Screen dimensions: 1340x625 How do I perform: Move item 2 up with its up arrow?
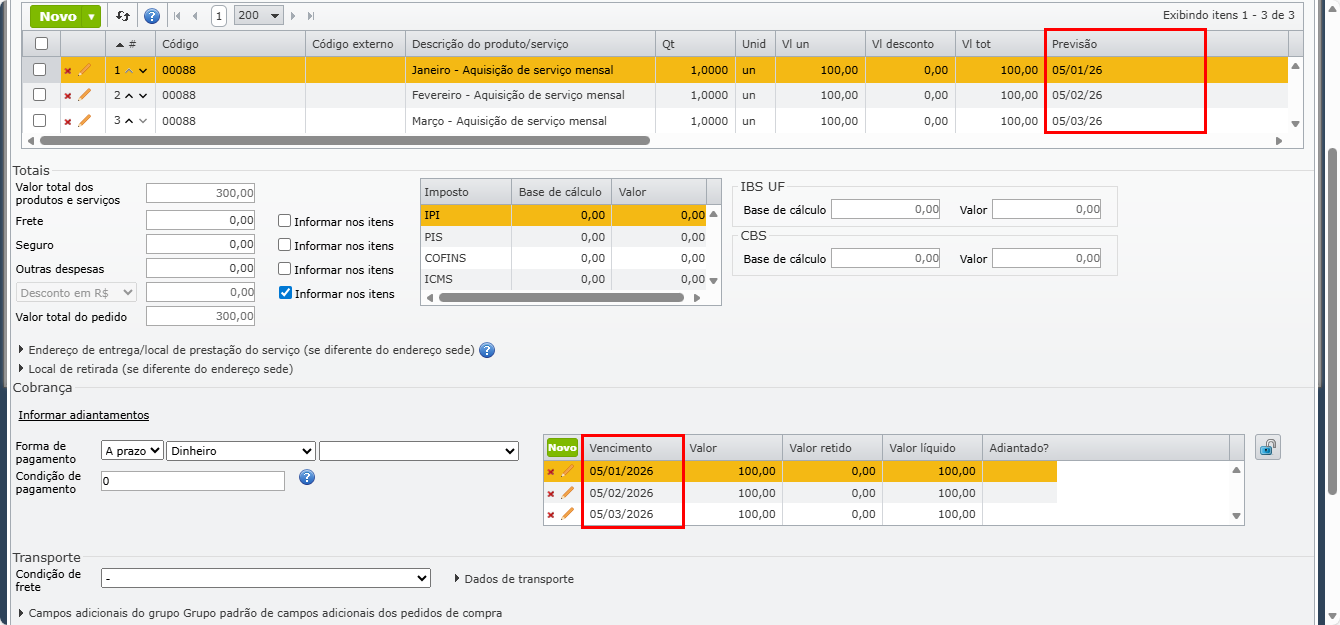pyautogui.click(x=129, y=96)
